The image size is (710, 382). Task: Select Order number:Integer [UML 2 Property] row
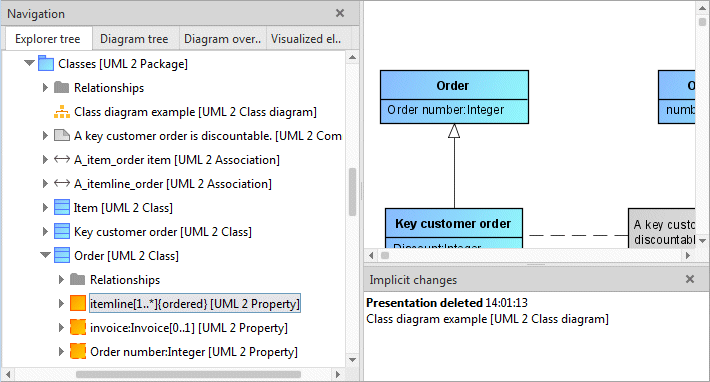pos(194,352)
